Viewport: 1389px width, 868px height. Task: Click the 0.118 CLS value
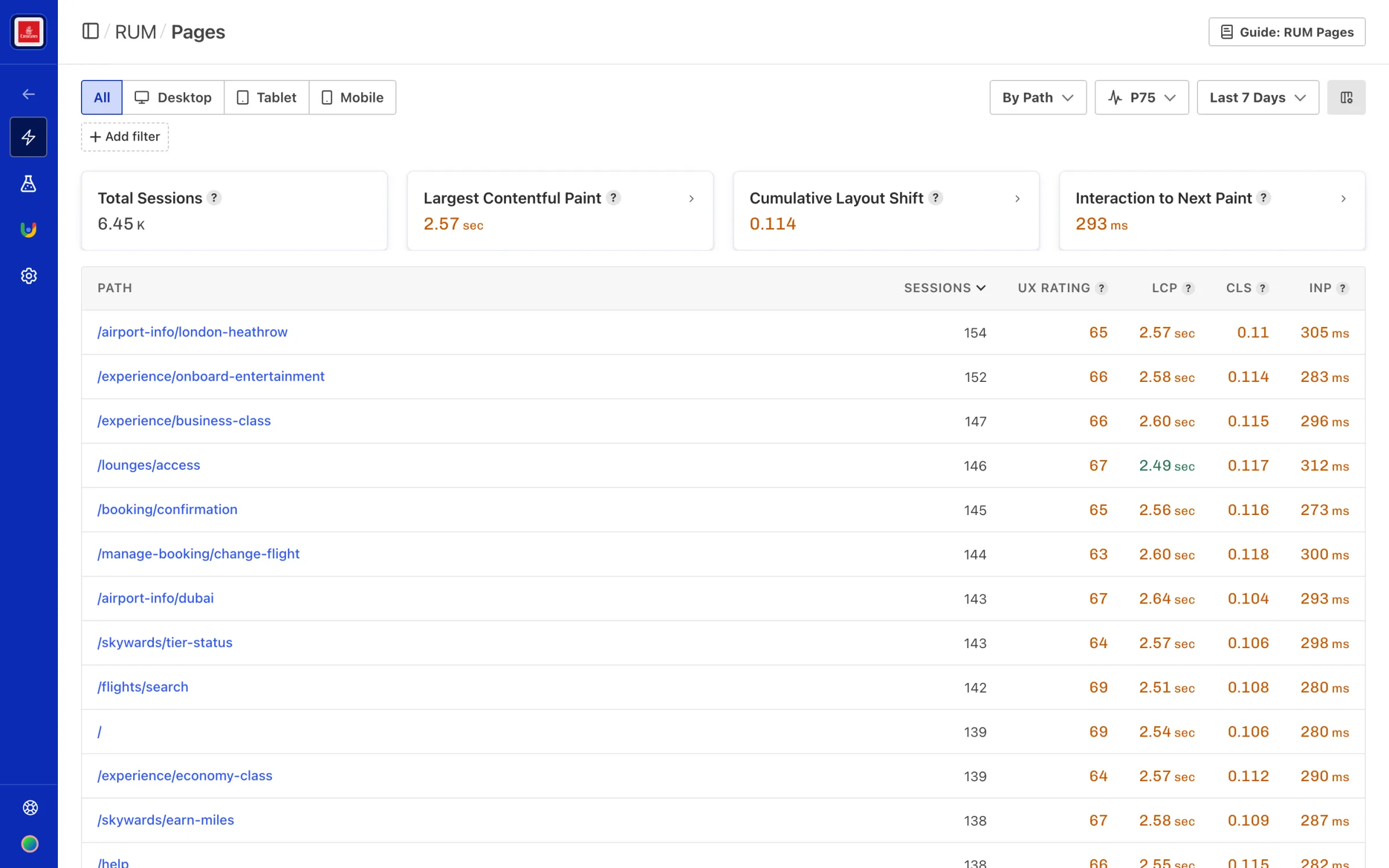click(1248, 554)
